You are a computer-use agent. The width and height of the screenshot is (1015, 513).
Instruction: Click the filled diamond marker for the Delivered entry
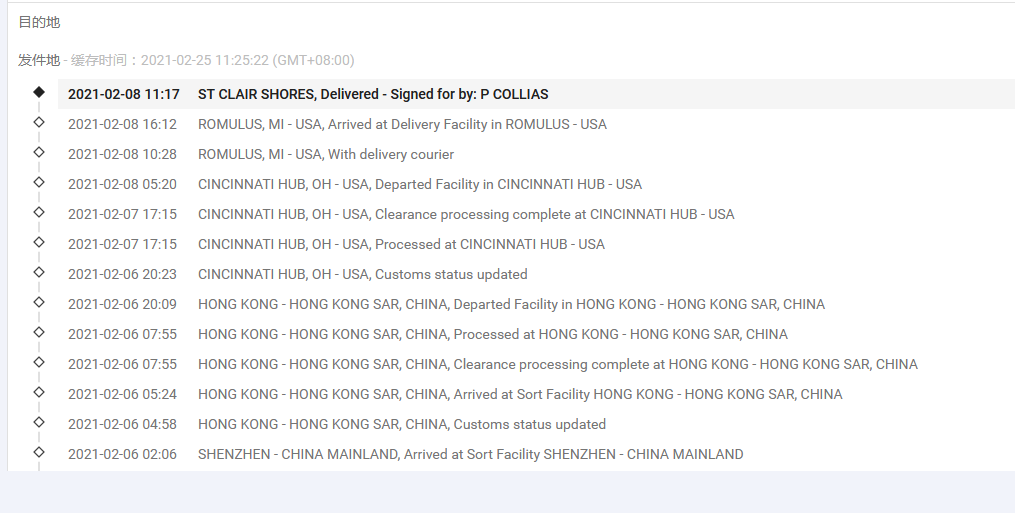click(39, 92)
